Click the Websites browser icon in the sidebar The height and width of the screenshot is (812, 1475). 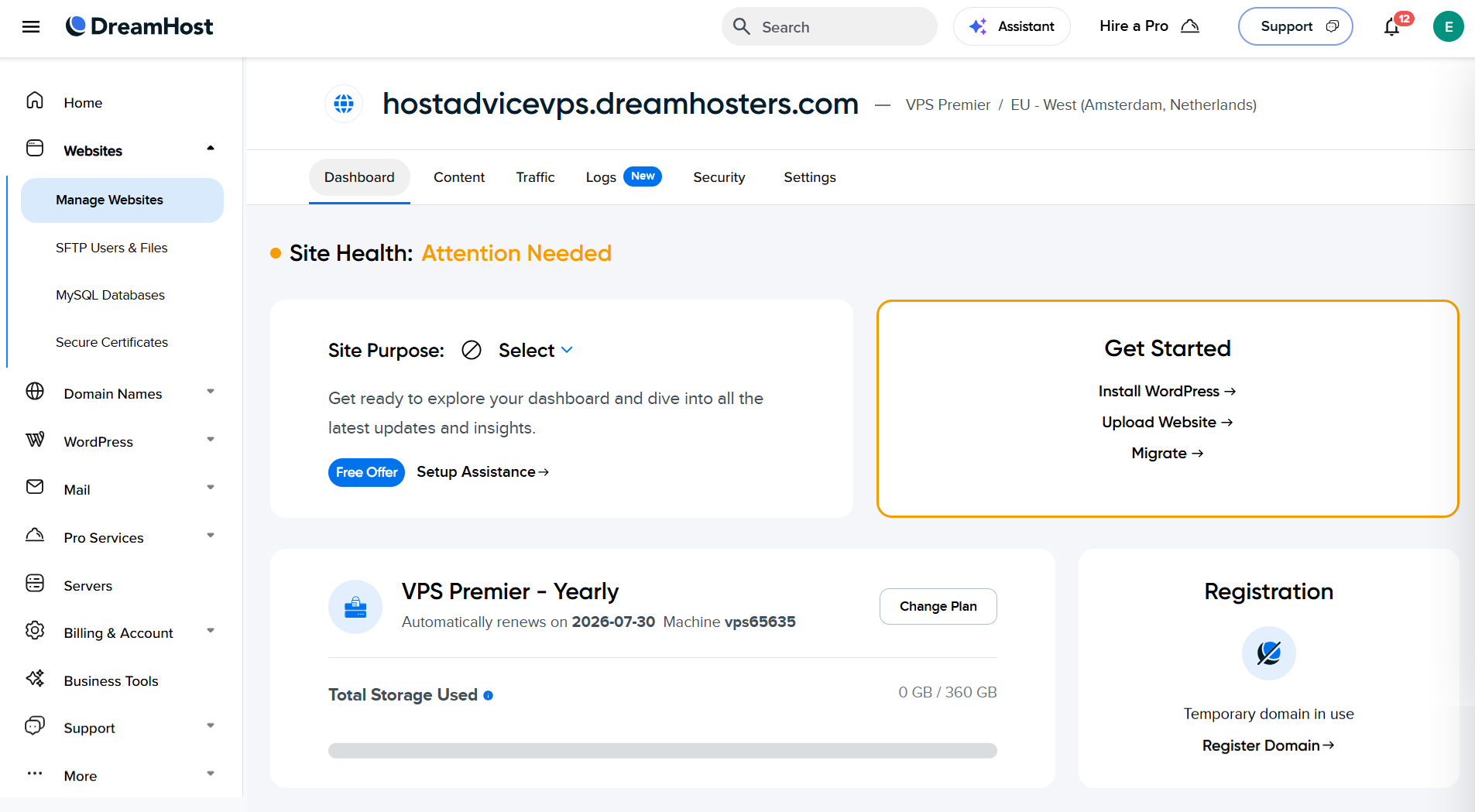35,148
